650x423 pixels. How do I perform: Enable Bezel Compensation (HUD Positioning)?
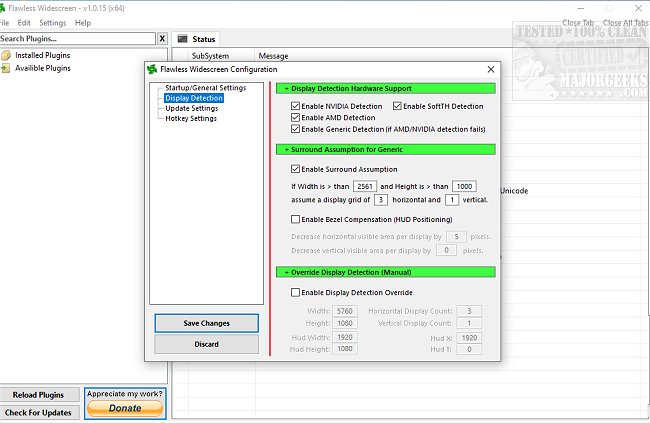coord(295,219)
